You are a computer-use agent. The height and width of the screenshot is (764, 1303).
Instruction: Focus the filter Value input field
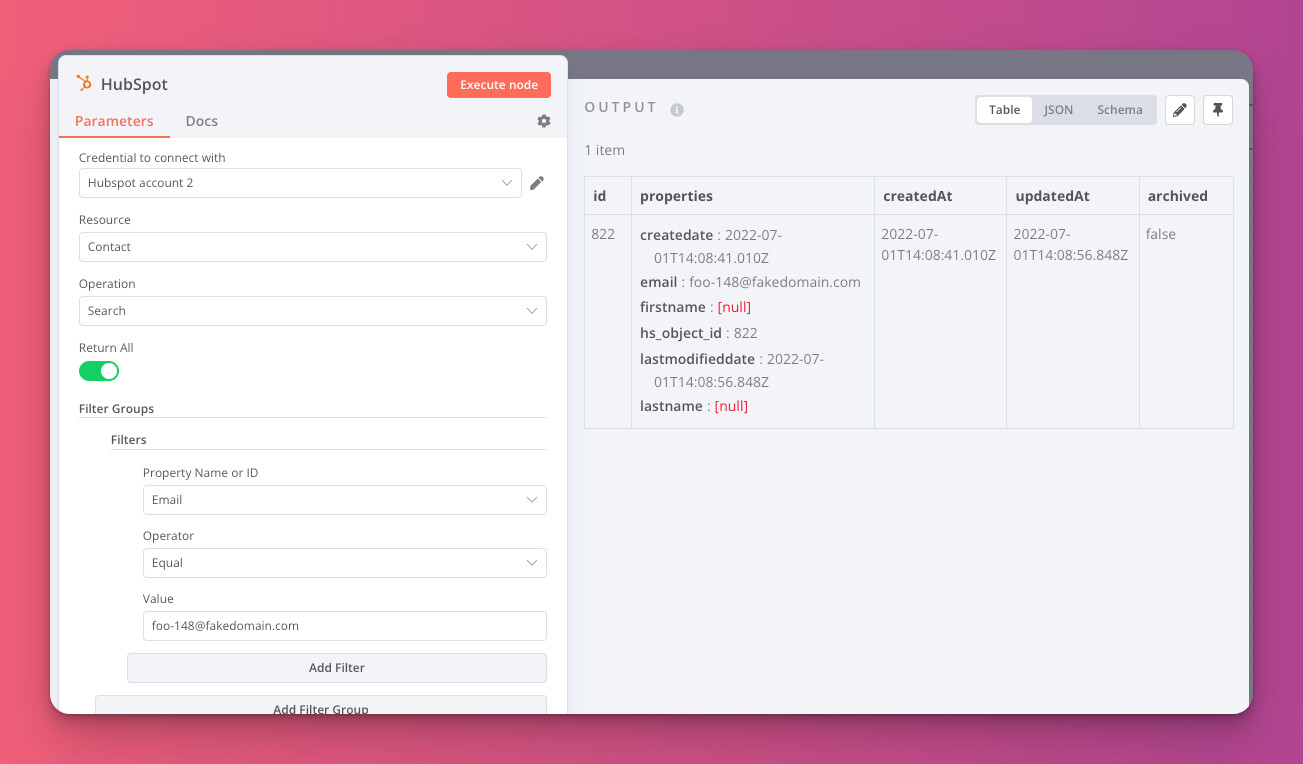tap(345, 626)
